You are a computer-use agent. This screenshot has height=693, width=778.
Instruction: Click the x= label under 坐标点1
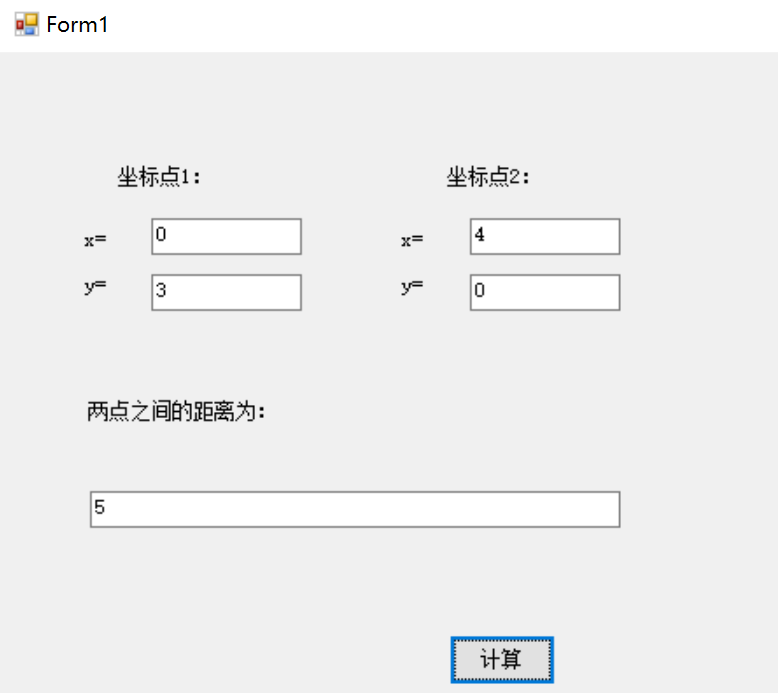tap(95, 240)
